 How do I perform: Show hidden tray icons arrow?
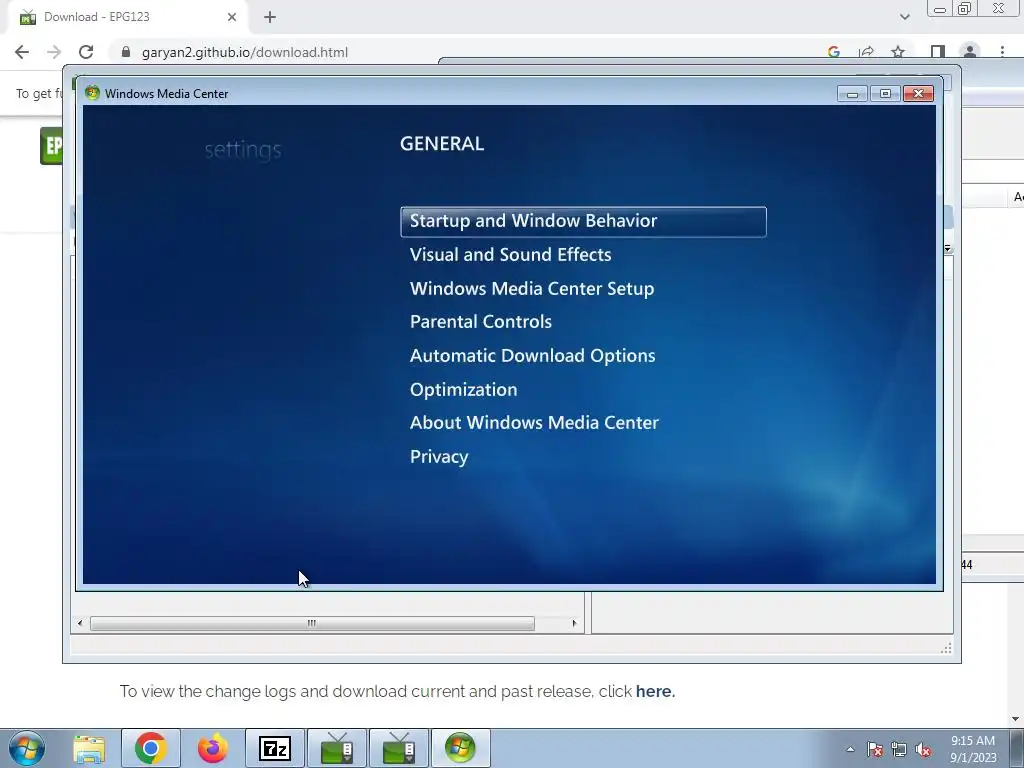[x=850, y=749]
